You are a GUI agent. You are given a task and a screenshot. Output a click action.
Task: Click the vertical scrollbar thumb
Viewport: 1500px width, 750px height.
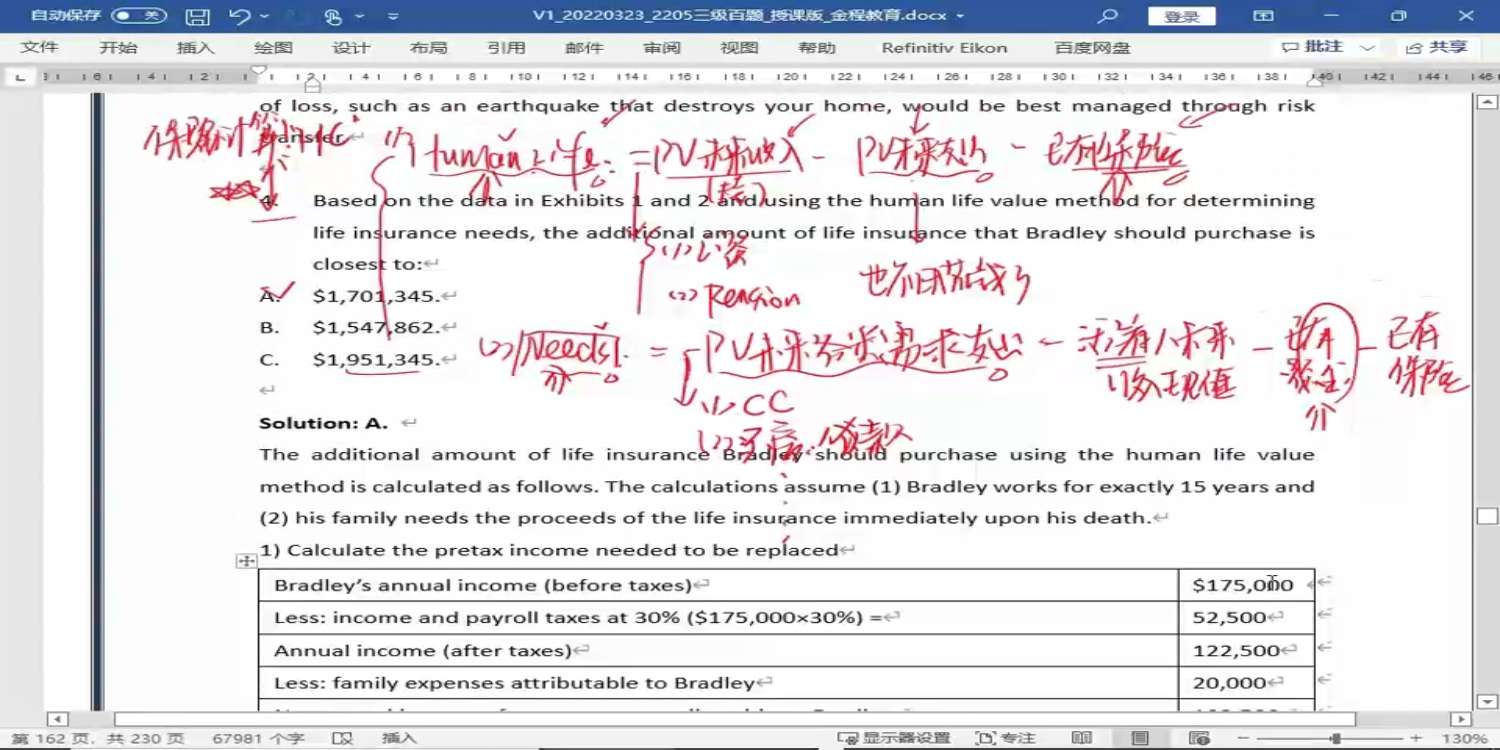[x=1487, y=517]
